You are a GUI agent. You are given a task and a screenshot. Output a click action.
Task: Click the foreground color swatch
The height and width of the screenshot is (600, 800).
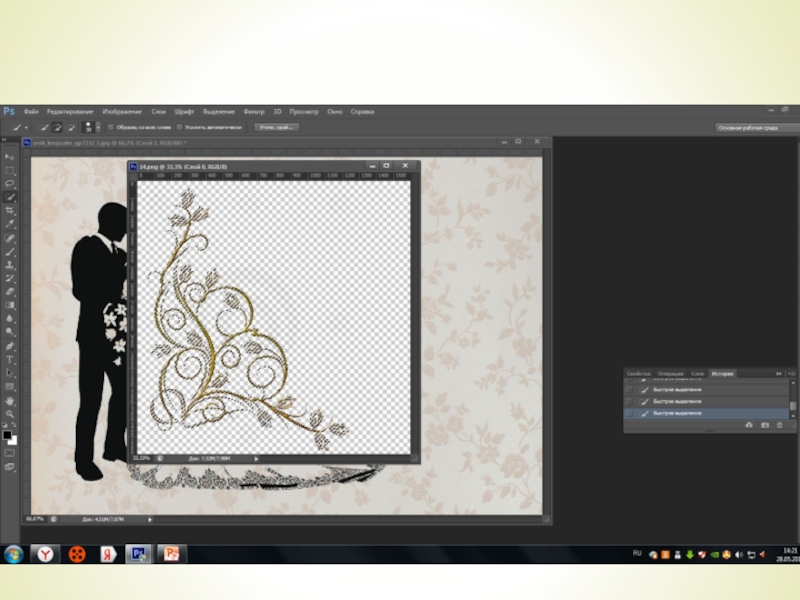(x=8, y=435)
